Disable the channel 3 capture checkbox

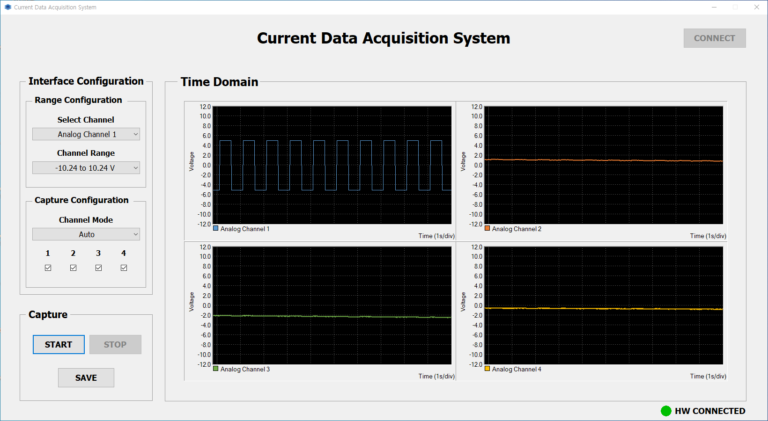pos(98,268)
